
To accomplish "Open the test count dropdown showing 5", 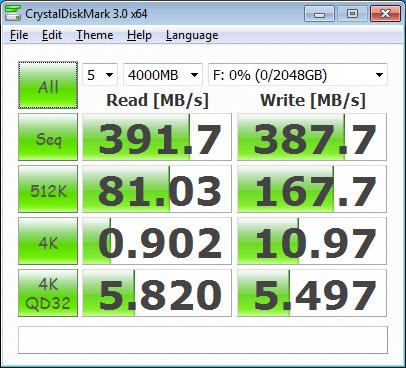I will 100,75.
